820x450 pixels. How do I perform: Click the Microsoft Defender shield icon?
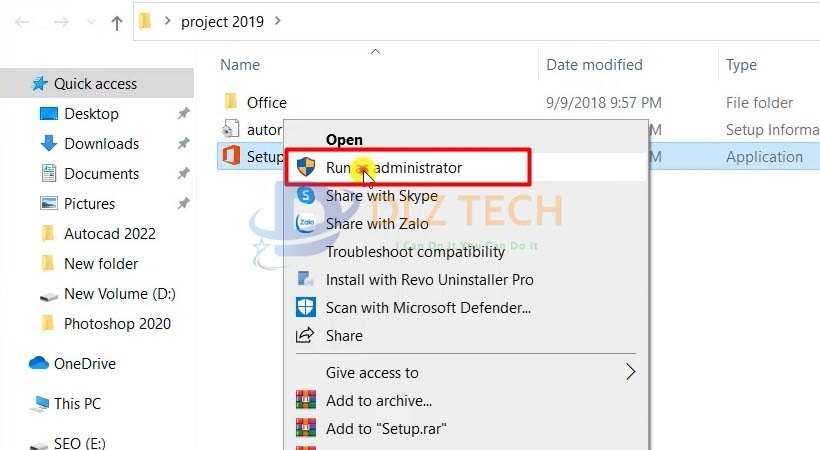305,307
